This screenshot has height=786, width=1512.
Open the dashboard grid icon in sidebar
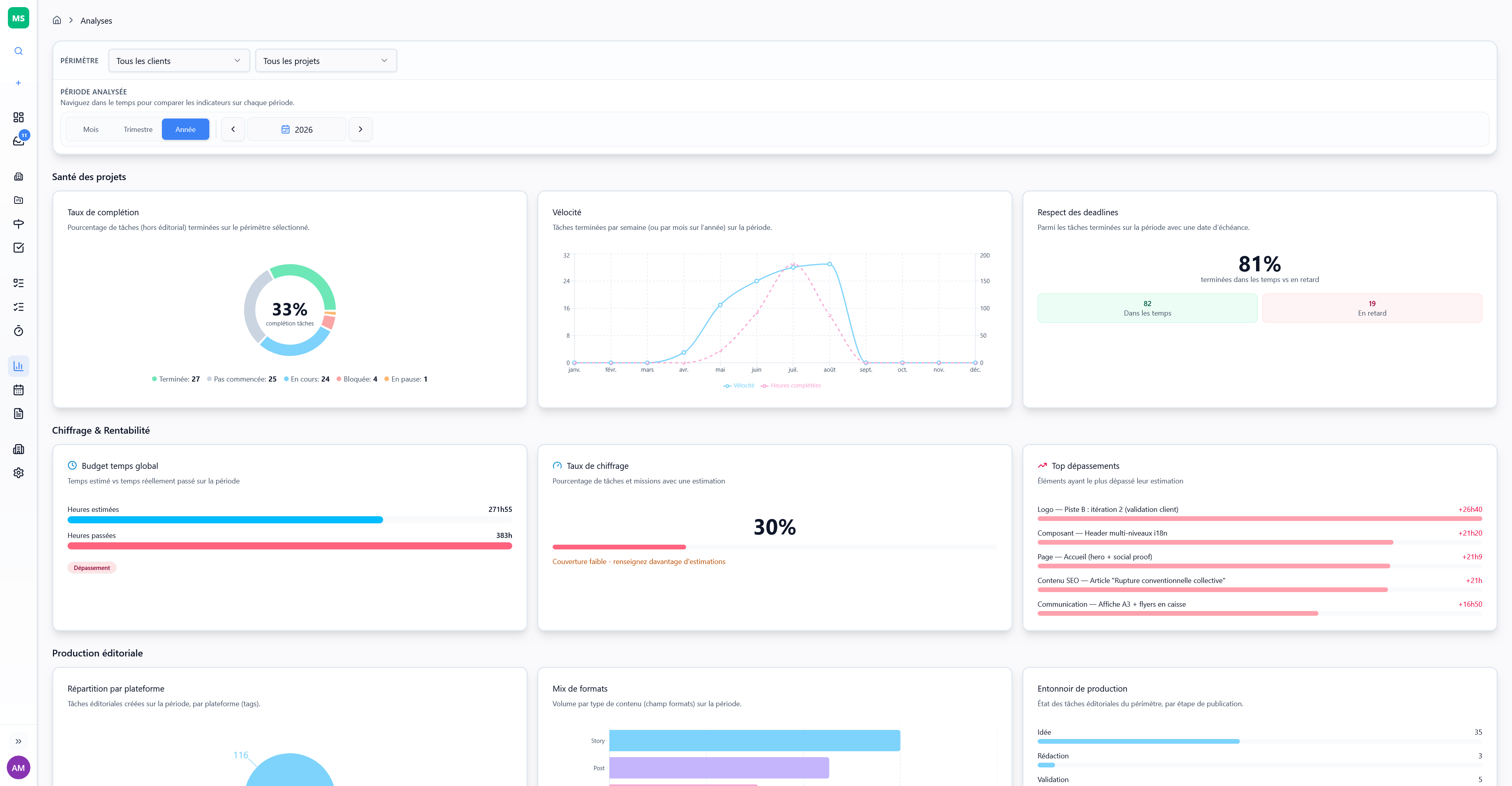(x=18, y=117)
